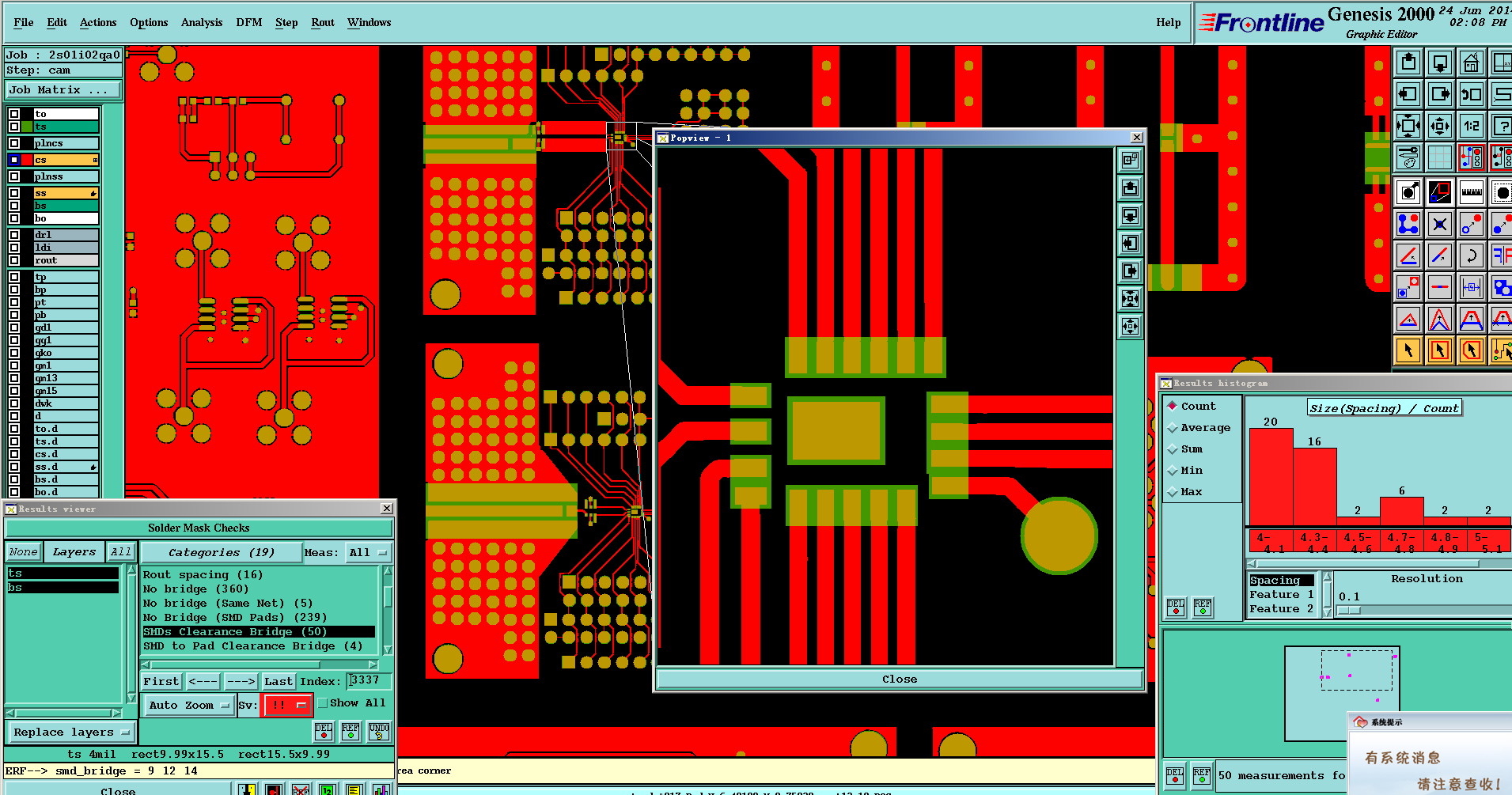Click Close button in Popview window
Image resolution: width=1512 pixels, height=795 pixels.
(x=900, y=679)
